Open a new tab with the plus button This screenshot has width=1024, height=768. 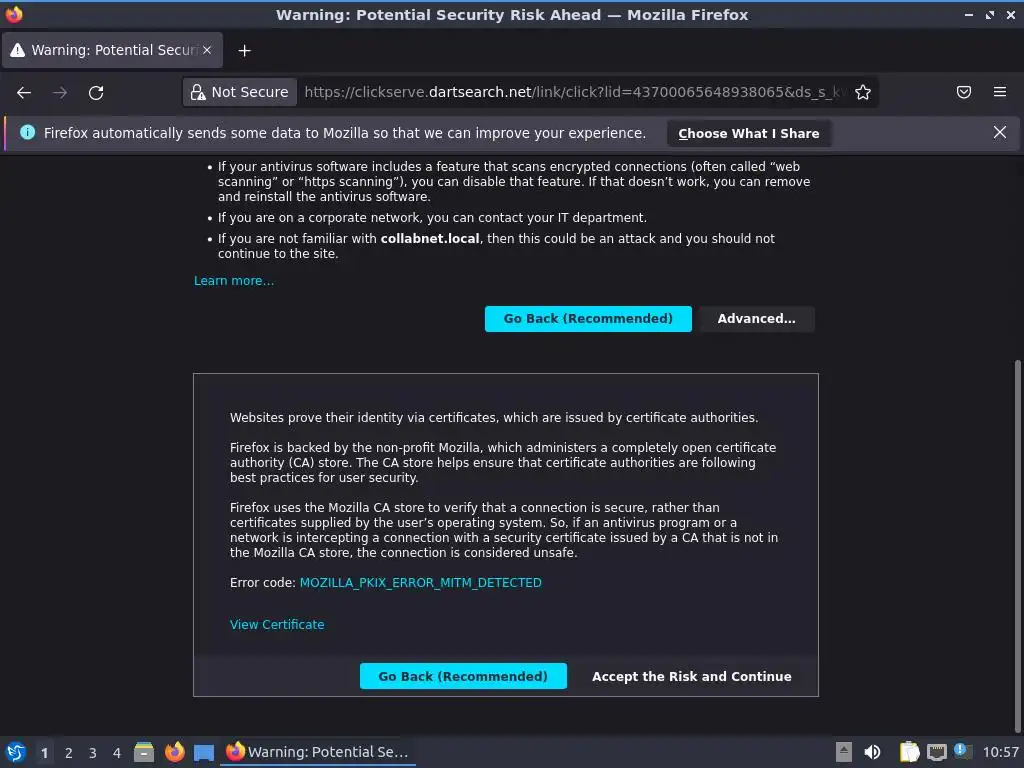pos(244,50)
